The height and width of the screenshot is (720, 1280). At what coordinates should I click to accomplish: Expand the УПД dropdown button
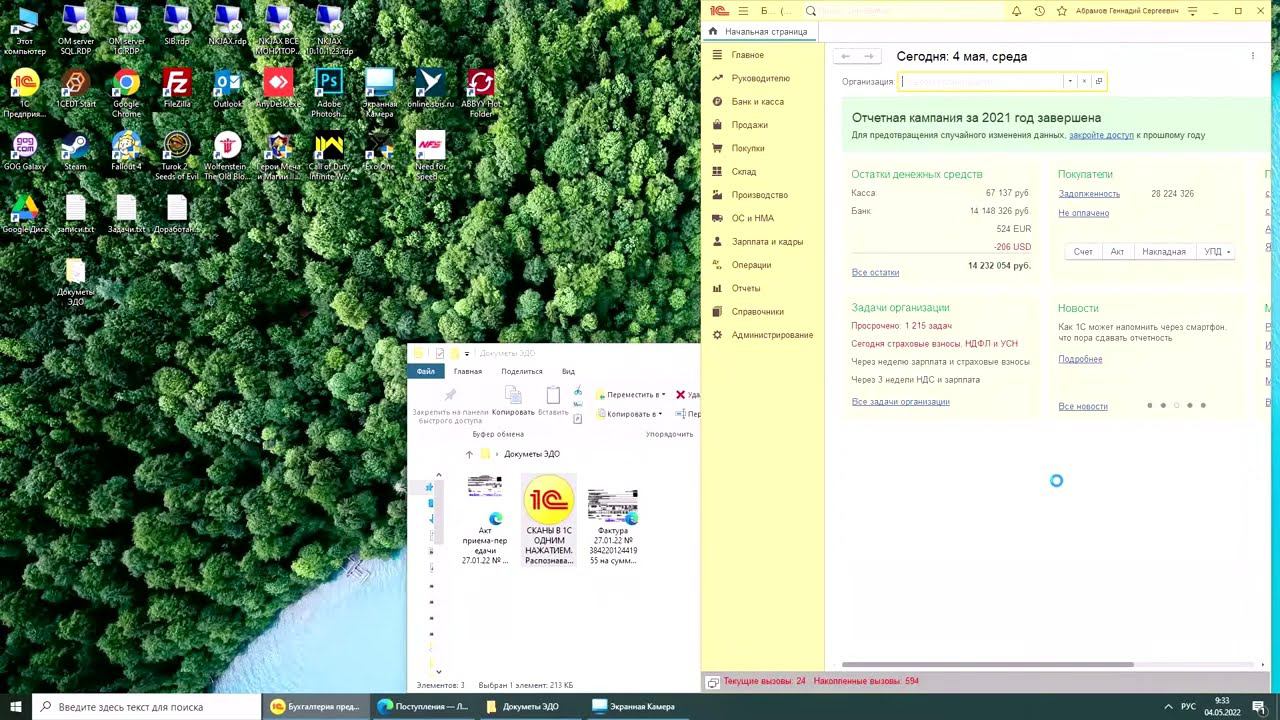tap(1216, 252)
